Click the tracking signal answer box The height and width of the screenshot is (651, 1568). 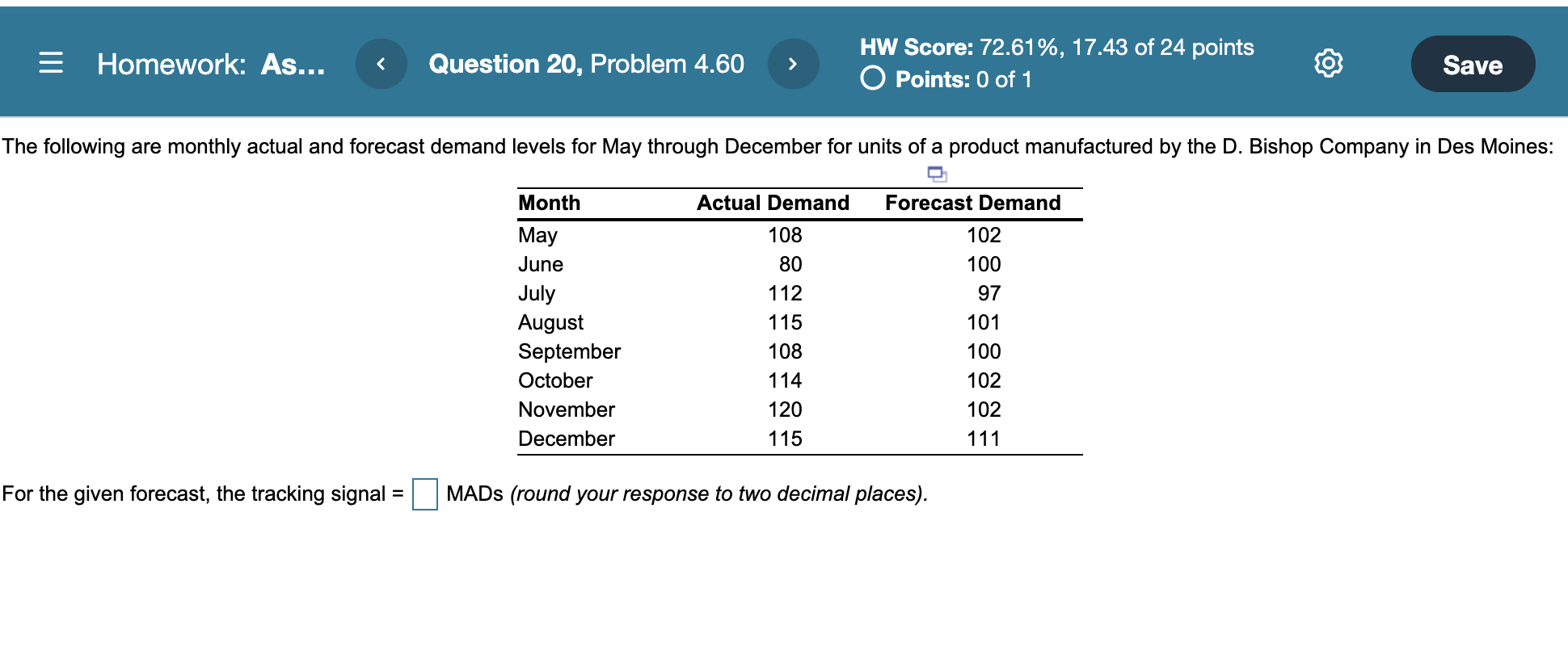[425, 493]
